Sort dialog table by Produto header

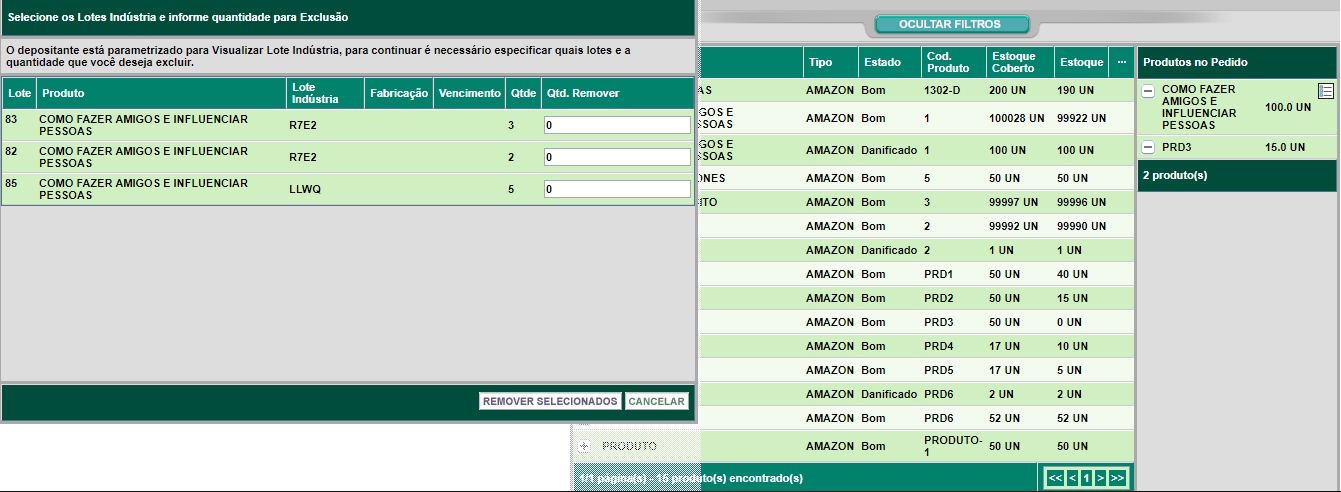tap(161, 93)
